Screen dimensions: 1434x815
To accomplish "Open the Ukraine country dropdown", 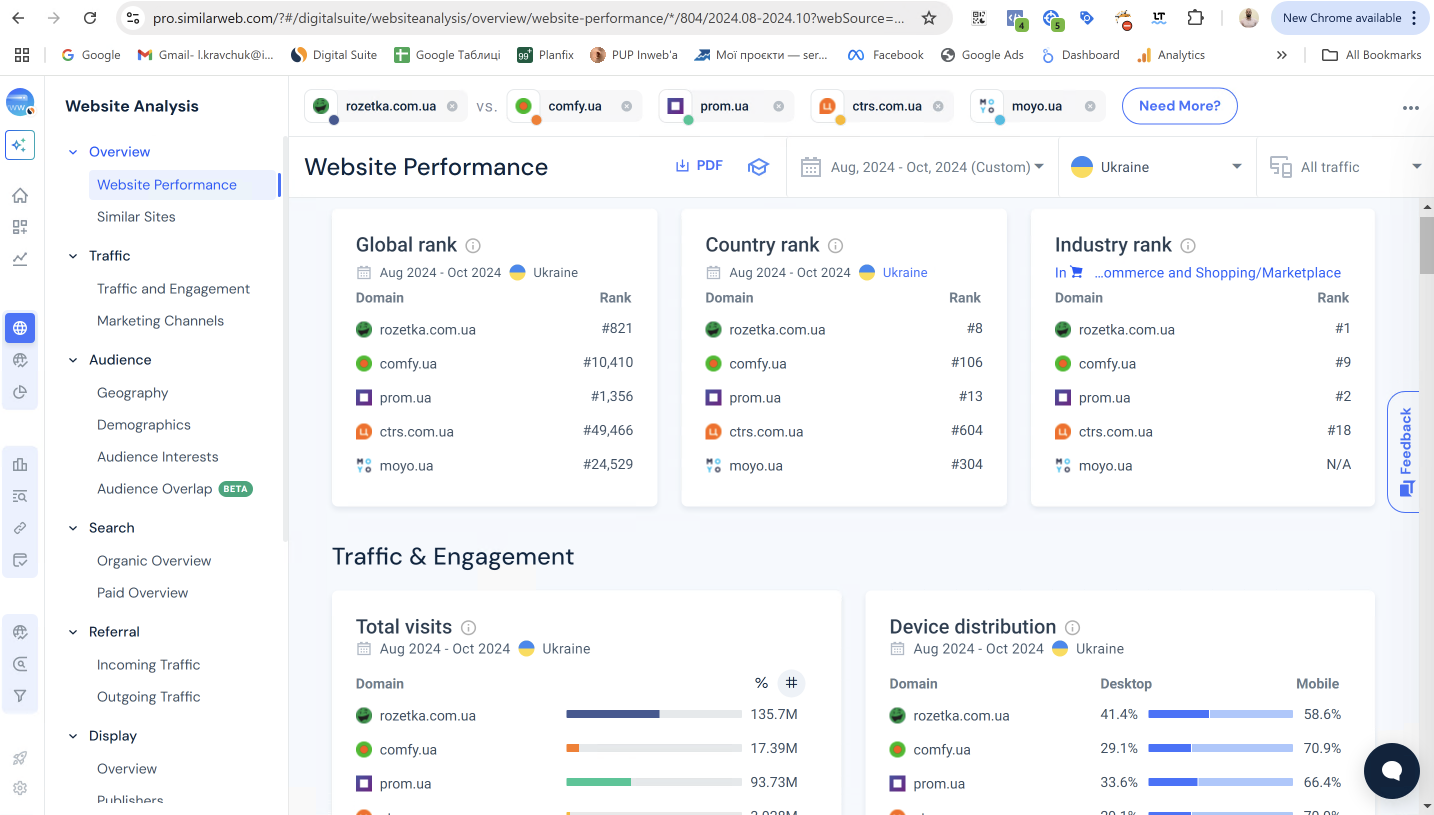I will tap(1156, 167).
